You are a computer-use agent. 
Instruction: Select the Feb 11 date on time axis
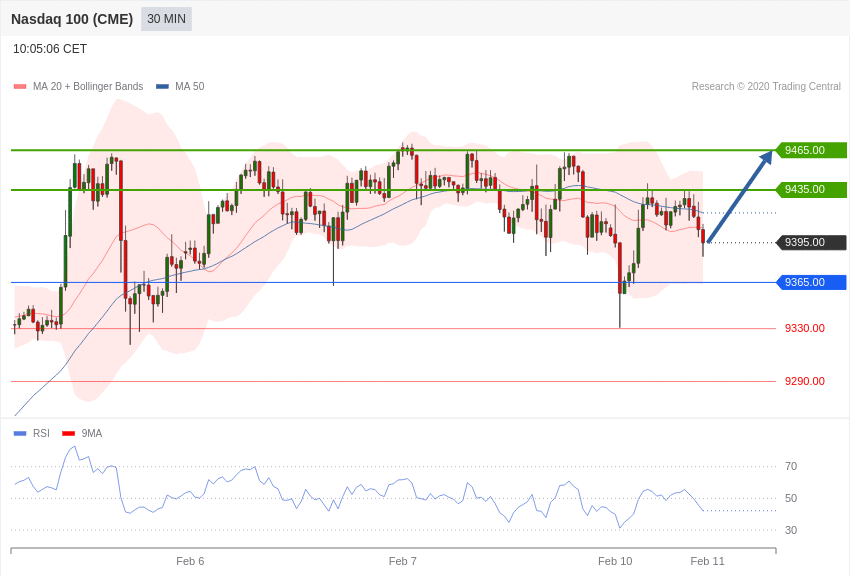(707, 561)
